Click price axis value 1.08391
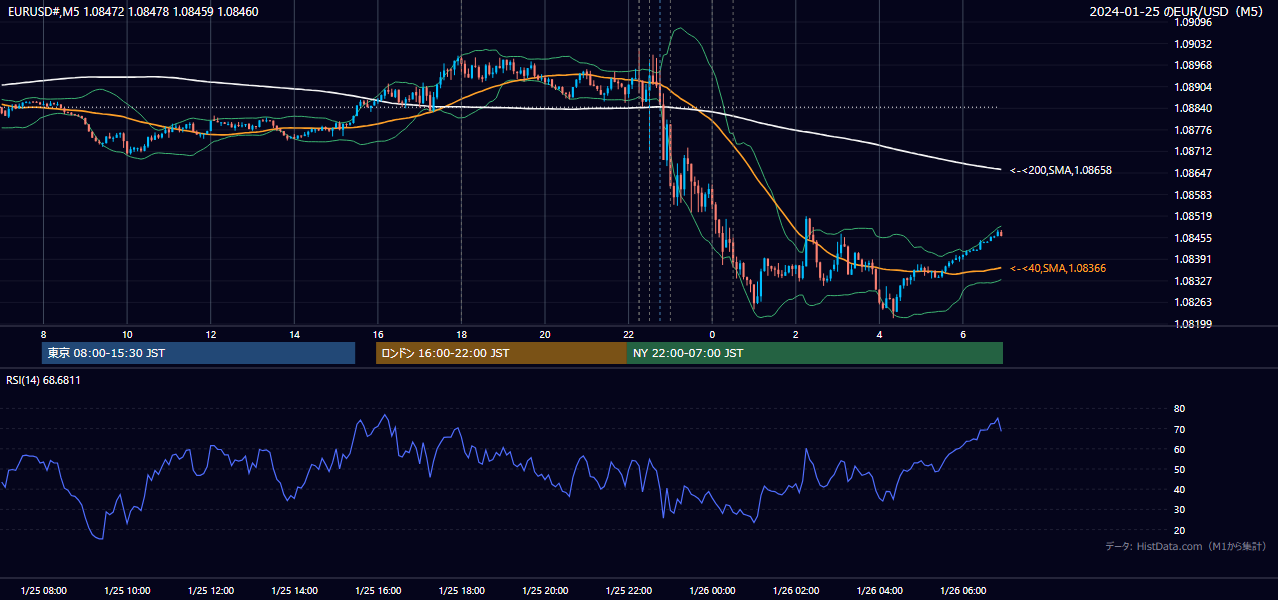The width and height of the screenshot is (1278, 600). 1192,259
